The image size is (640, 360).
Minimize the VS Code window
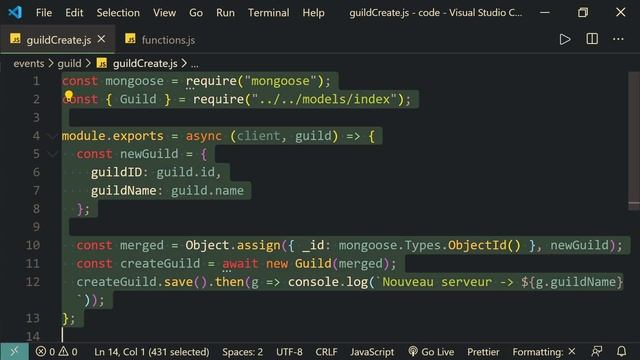544,12
